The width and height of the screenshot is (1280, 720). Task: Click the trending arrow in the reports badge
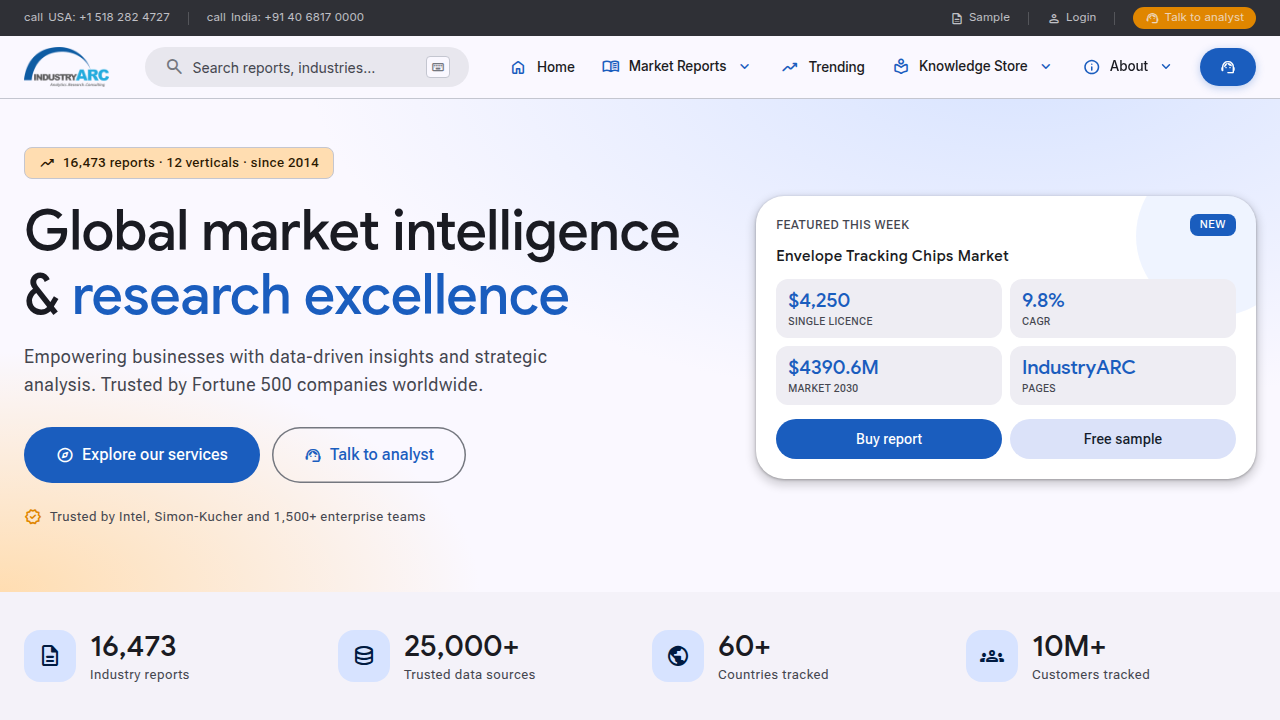click(47, 163)
